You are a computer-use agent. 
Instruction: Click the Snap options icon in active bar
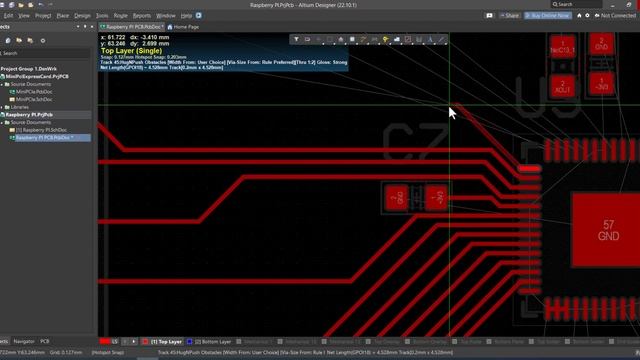[x=307, y=39]
